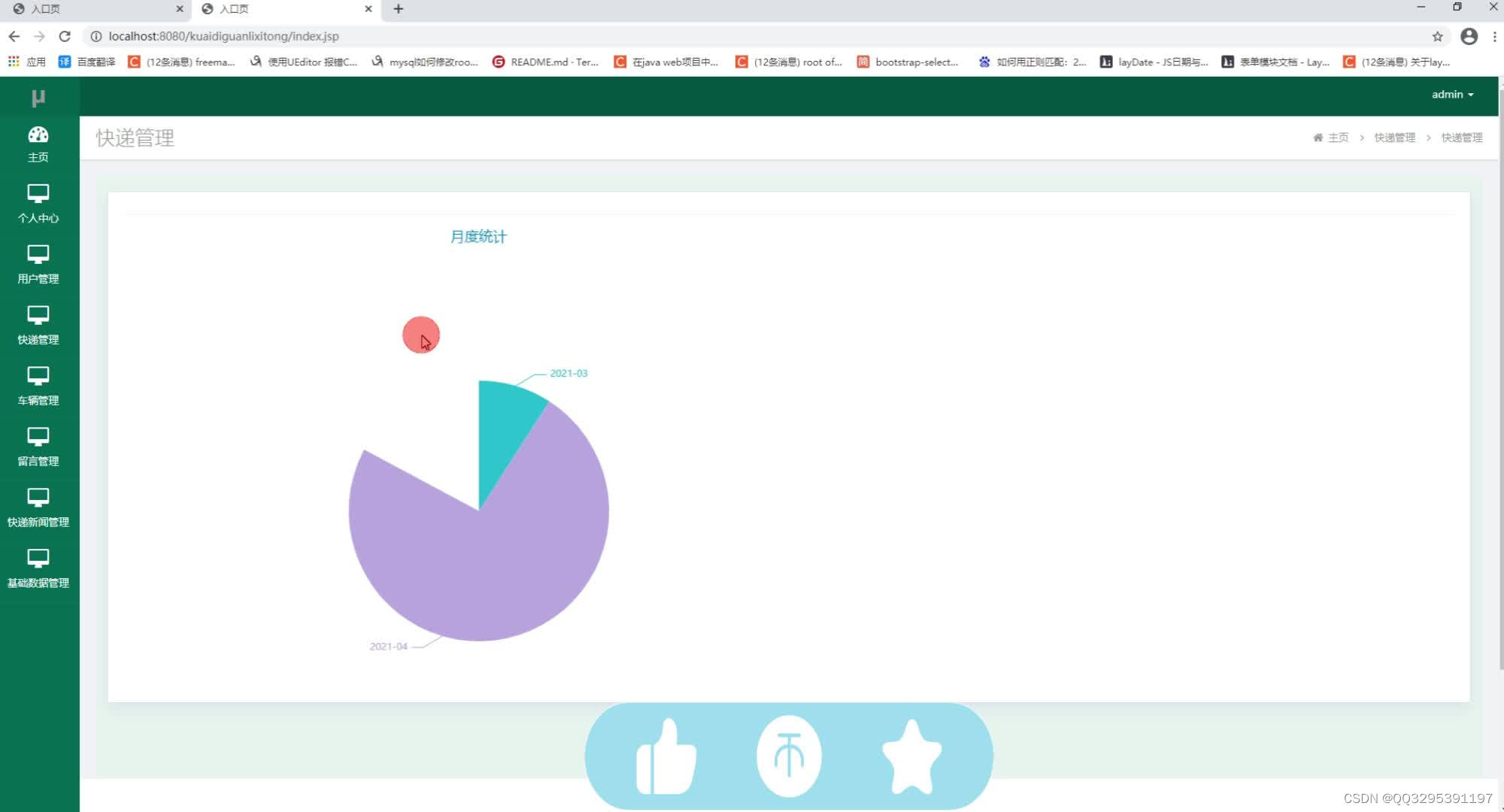Click the 快递管理 page heading
Image resolution: width=1504 pixels, height=812 pixels.
135,138
